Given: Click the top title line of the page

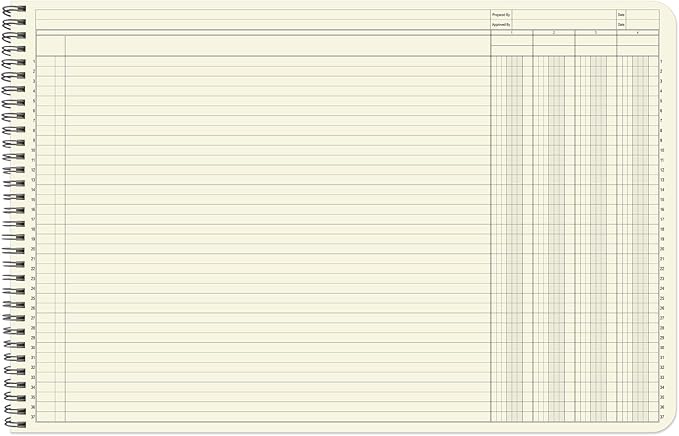Looking at the screenshot, I should (x=260, y=14).
